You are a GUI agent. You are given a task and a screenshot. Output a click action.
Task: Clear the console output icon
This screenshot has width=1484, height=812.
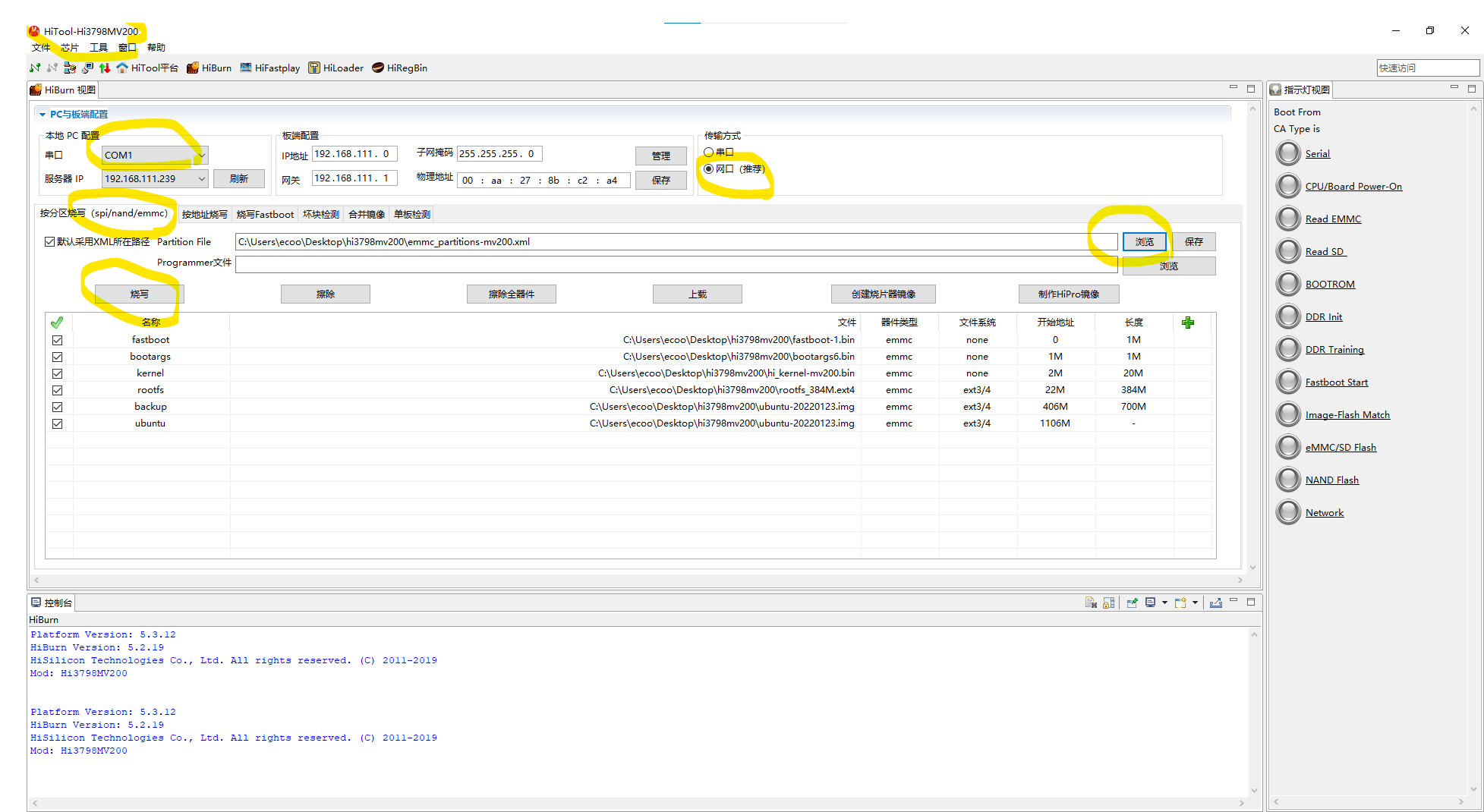(1091, 603)
